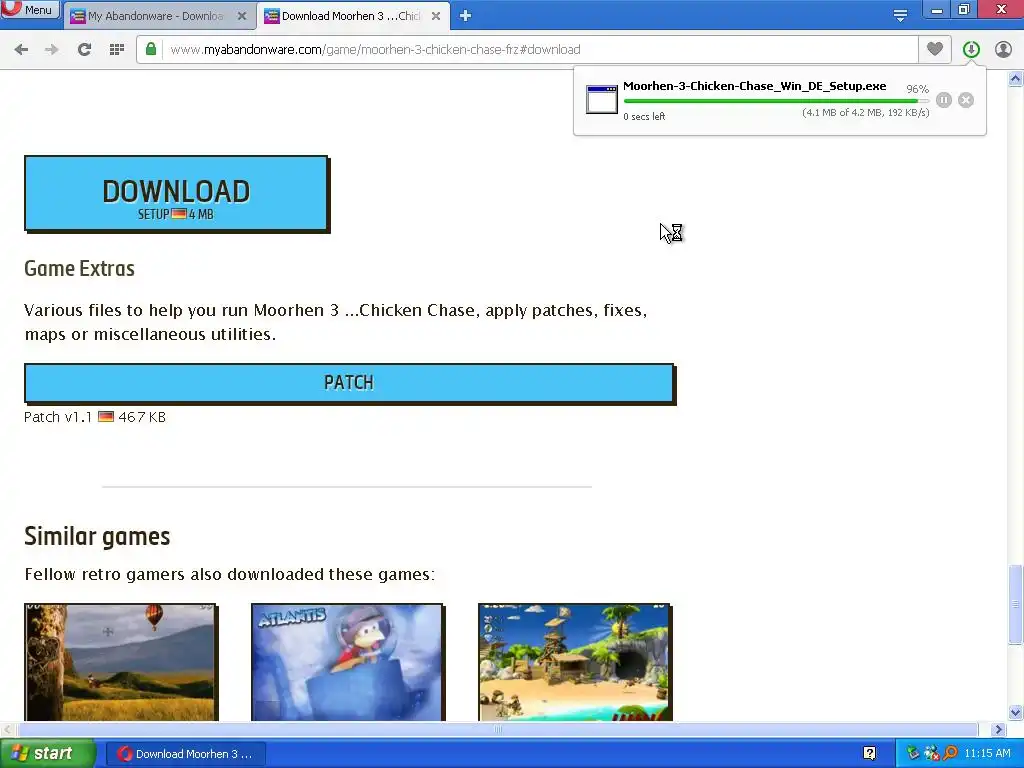1024x768 pixels.
Task: Bookmark page with the heart icon
Action: 935,49
